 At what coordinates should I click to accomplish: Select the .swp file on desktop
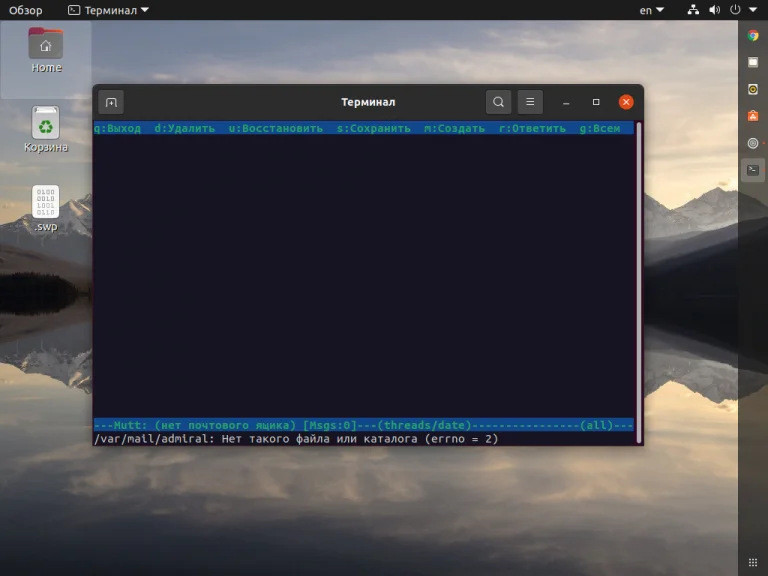point(46,208)
